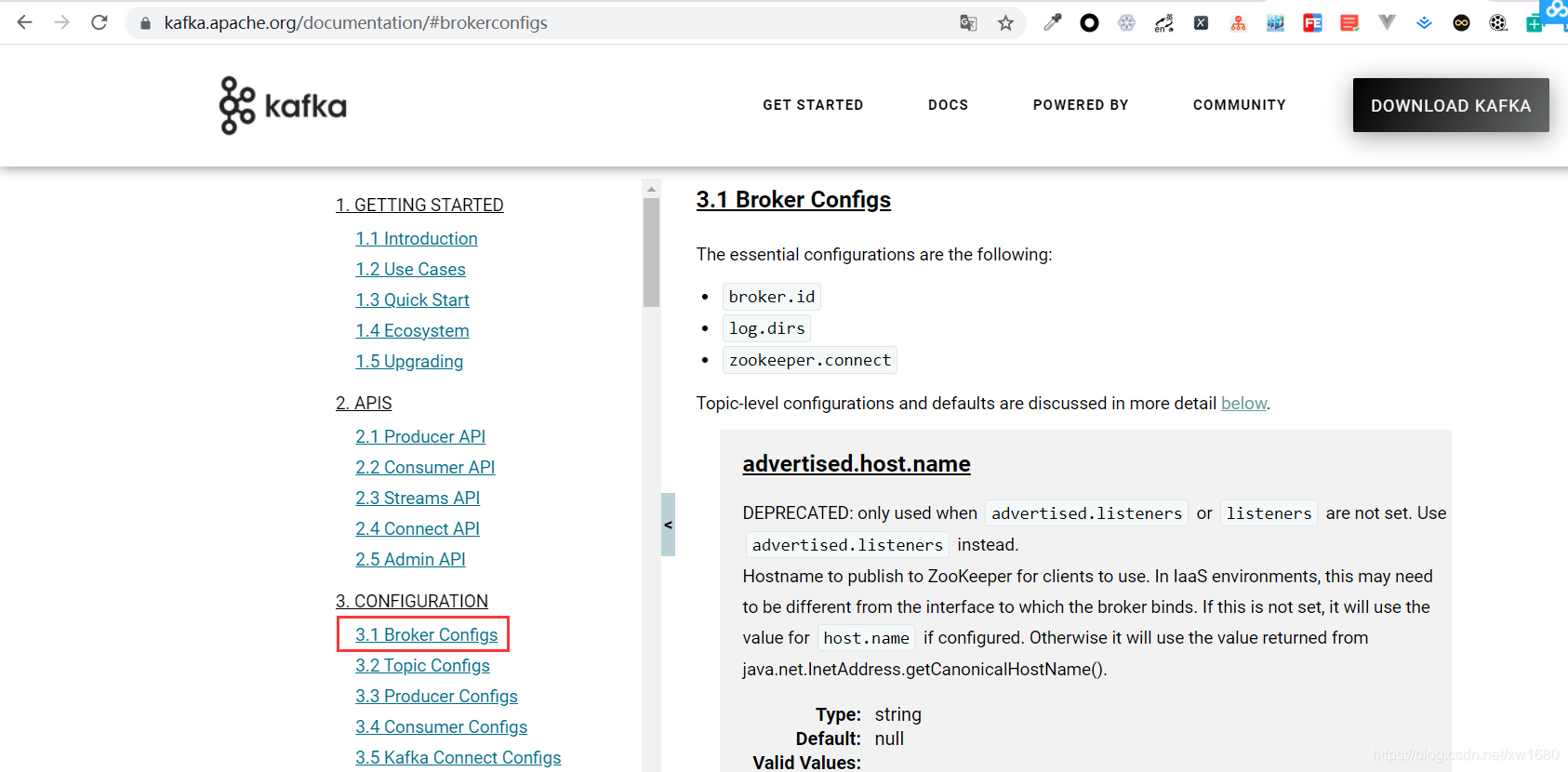Open the orange hierarchy tree extension
The height and width of the screenshot is (772, 1568).
point(1238,23)
